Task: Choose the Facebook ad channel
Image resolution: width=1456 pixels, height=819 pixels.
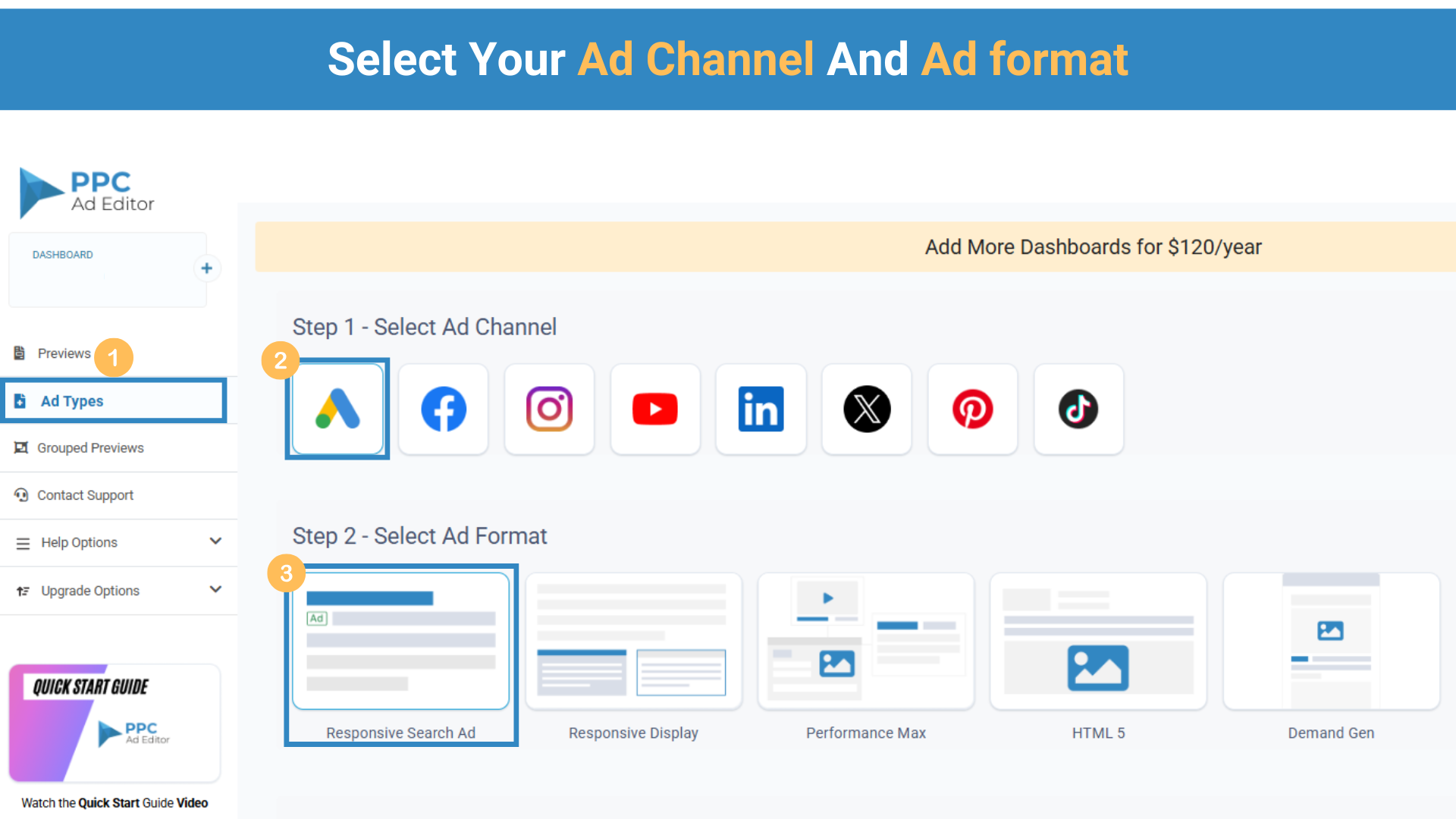Action: click(444, 409)
